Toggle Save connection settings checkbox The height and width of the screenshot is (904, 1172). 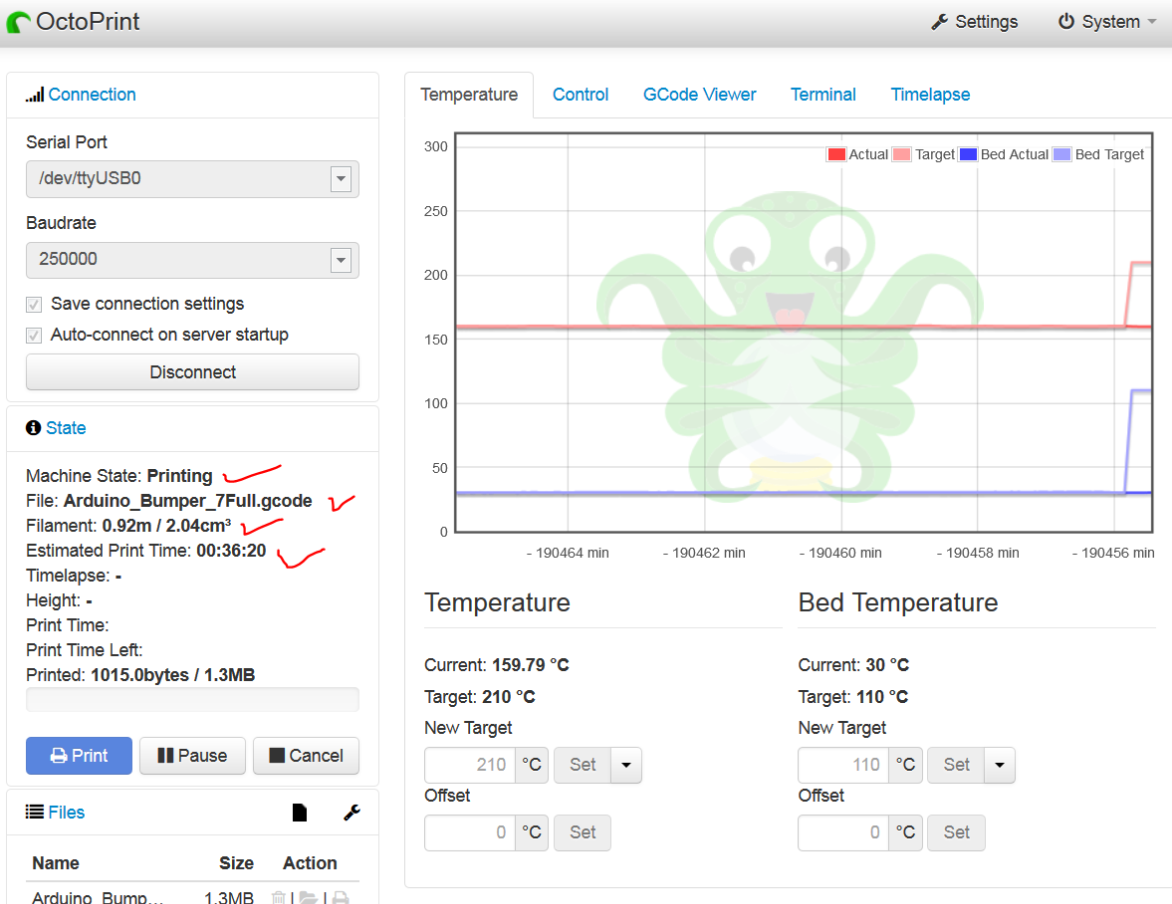click(34, 304)
